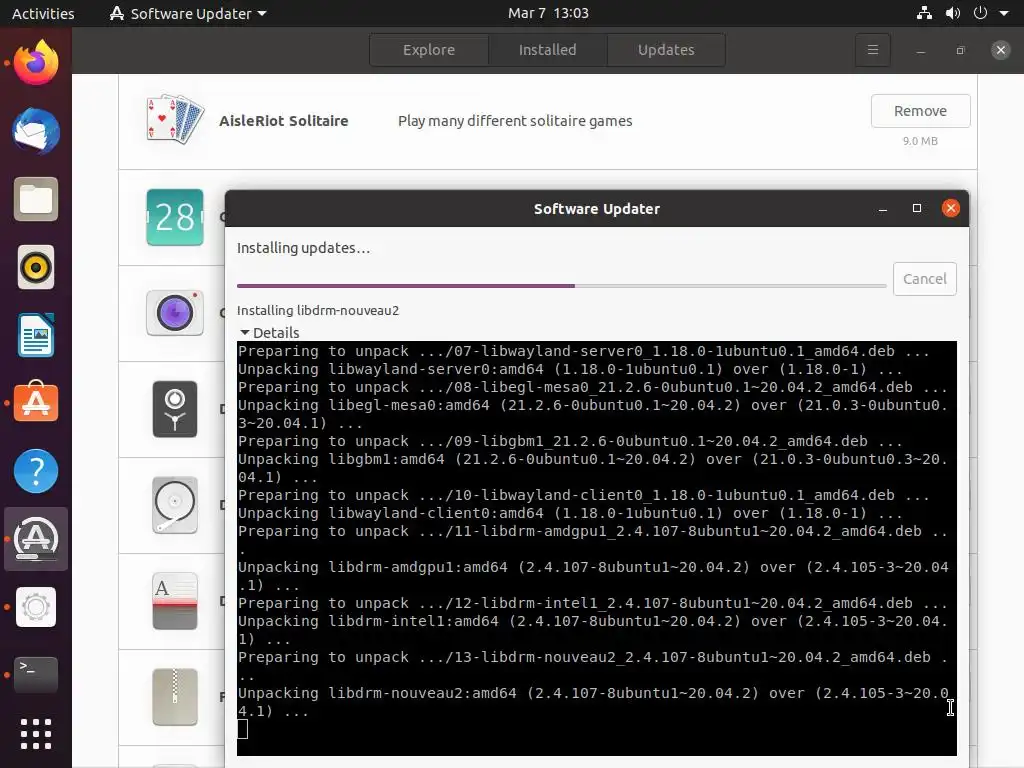This screenshot has width=1024, height=768.
Task: Click the 'Installing libdrm-nouveau2' status text
Action: [x=317, y=310]
